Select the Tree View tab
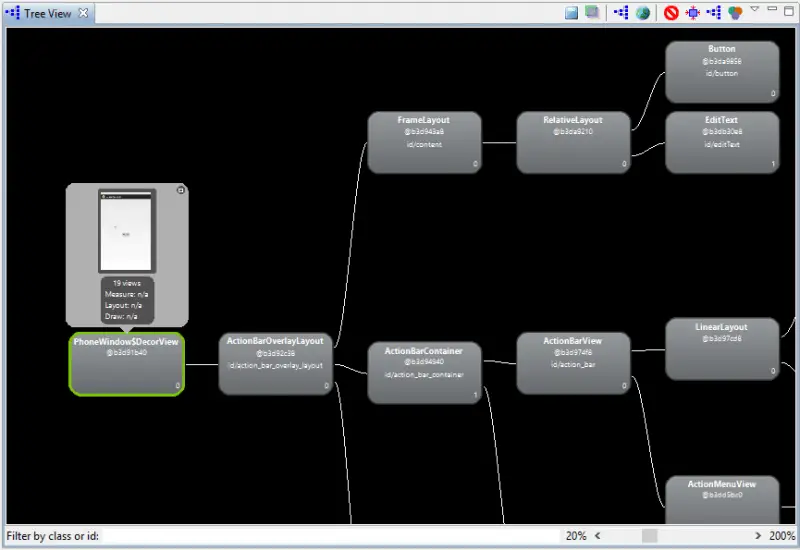The height and width of the screenshot is (550, 800). pyautogui.click(x=47, y=13)
